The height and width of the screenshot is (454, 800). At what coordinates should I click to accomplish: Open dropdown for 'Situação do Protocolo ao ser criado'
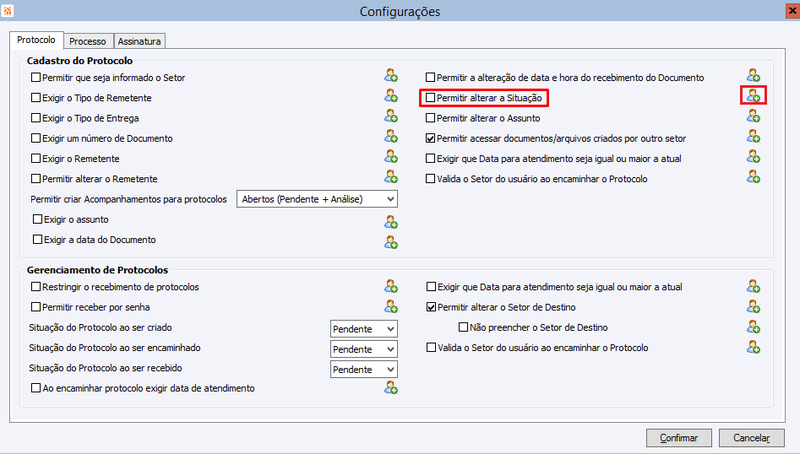pos(364,329)
